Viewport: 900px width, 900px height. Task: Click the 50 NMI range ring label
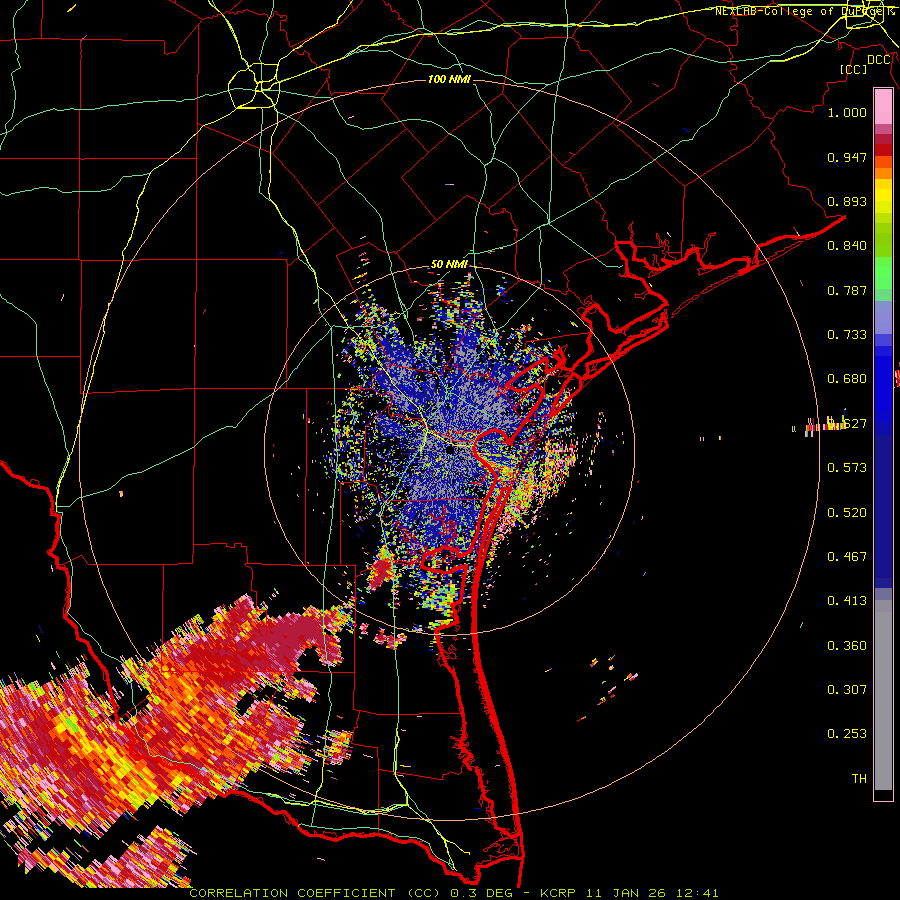[449, 265]
